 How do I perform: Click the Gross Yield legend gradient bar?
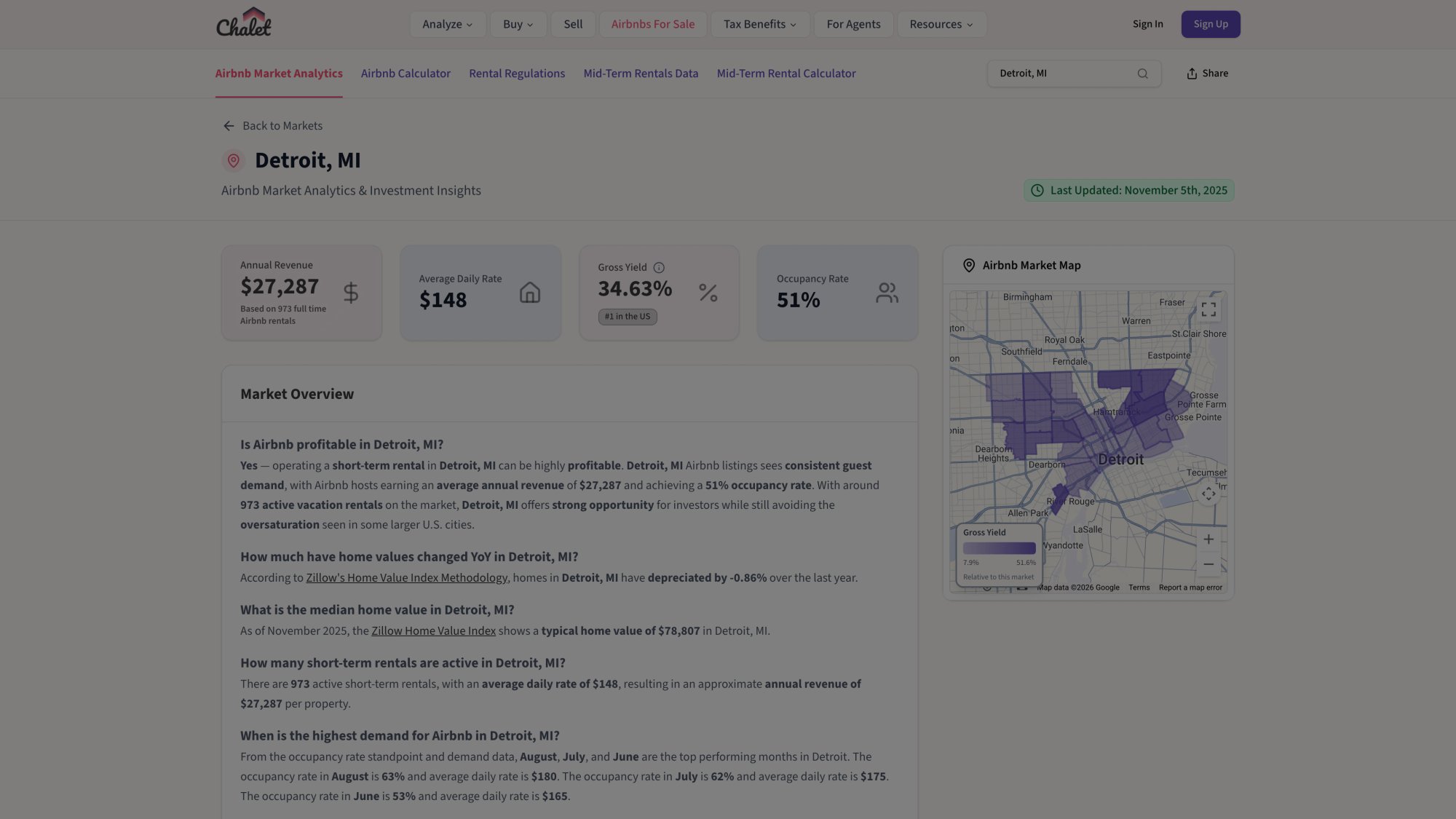pyautogui.click(x=1000, y=547)
